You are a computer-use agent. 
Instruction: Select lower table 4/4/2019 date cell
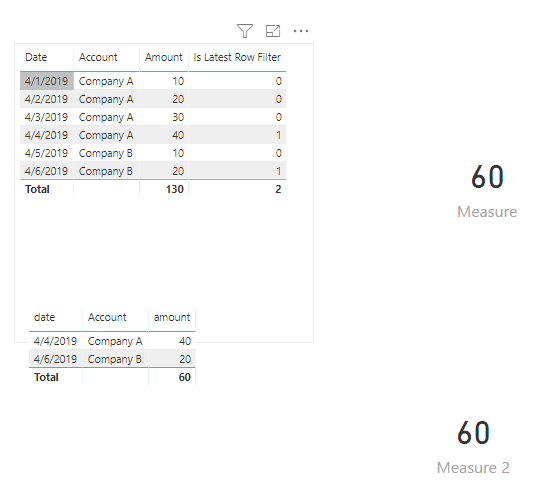pos(55,341)
